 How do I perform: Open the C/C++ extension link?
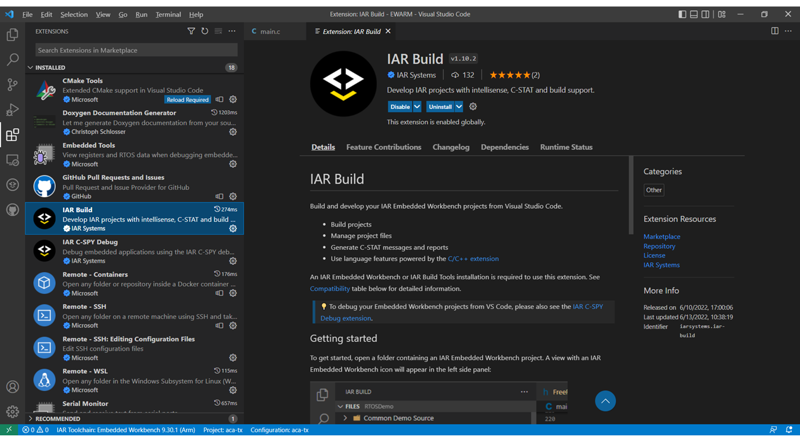pyautogui.click(x=473, y=259)
